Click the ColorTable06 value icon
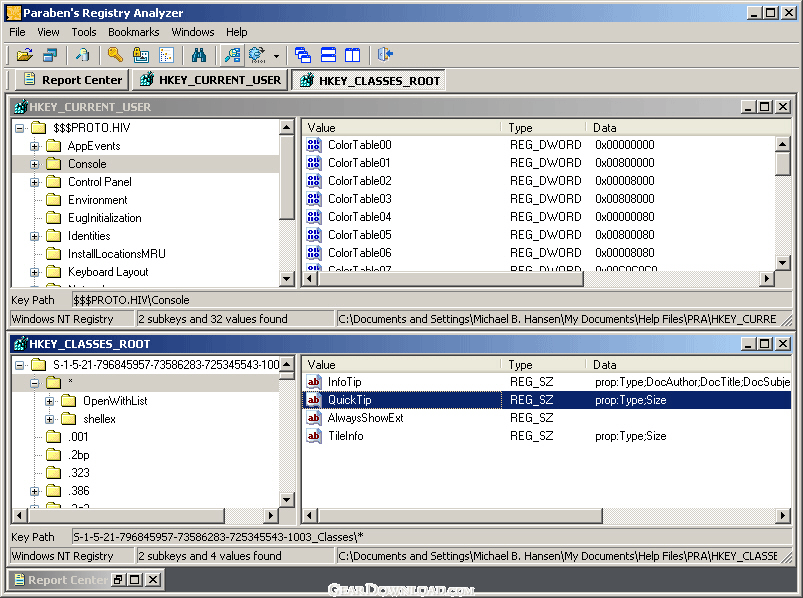Image resolution: width=803 pixels, height=598 pixels. (x=314, y=253)
